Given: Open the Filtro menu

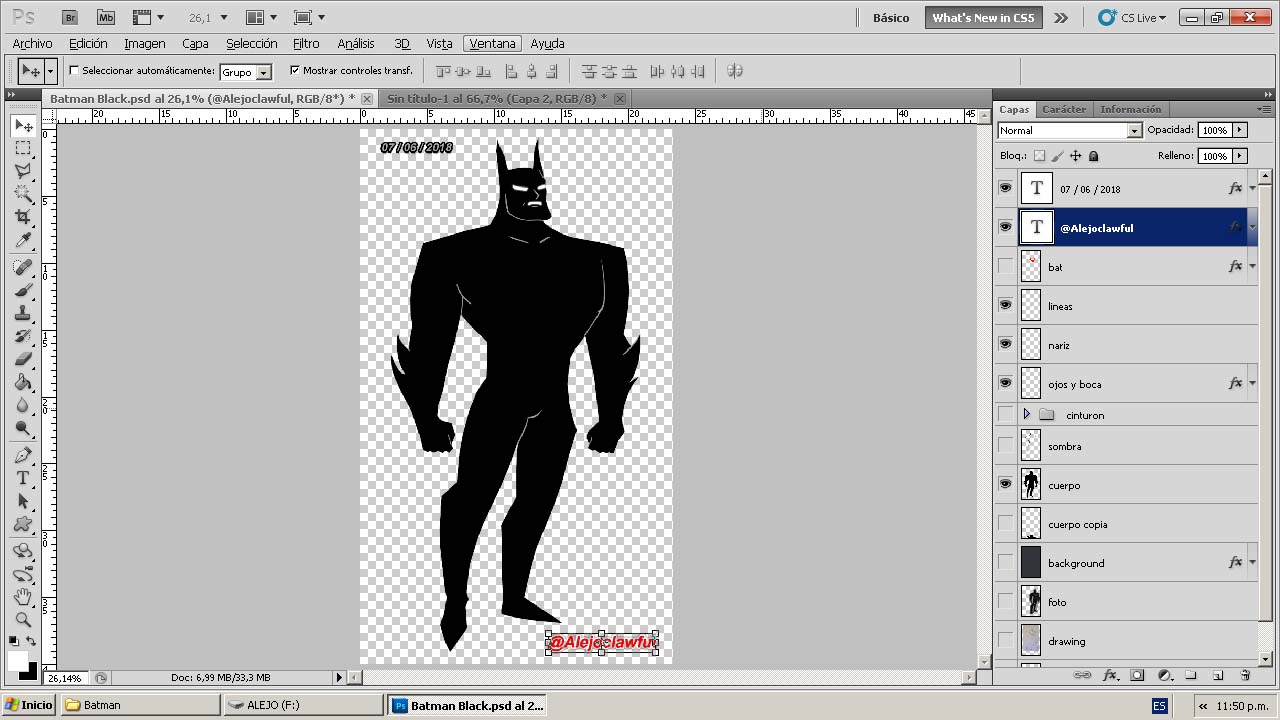Looking at the screenshot, I should [x=306, y=44].
